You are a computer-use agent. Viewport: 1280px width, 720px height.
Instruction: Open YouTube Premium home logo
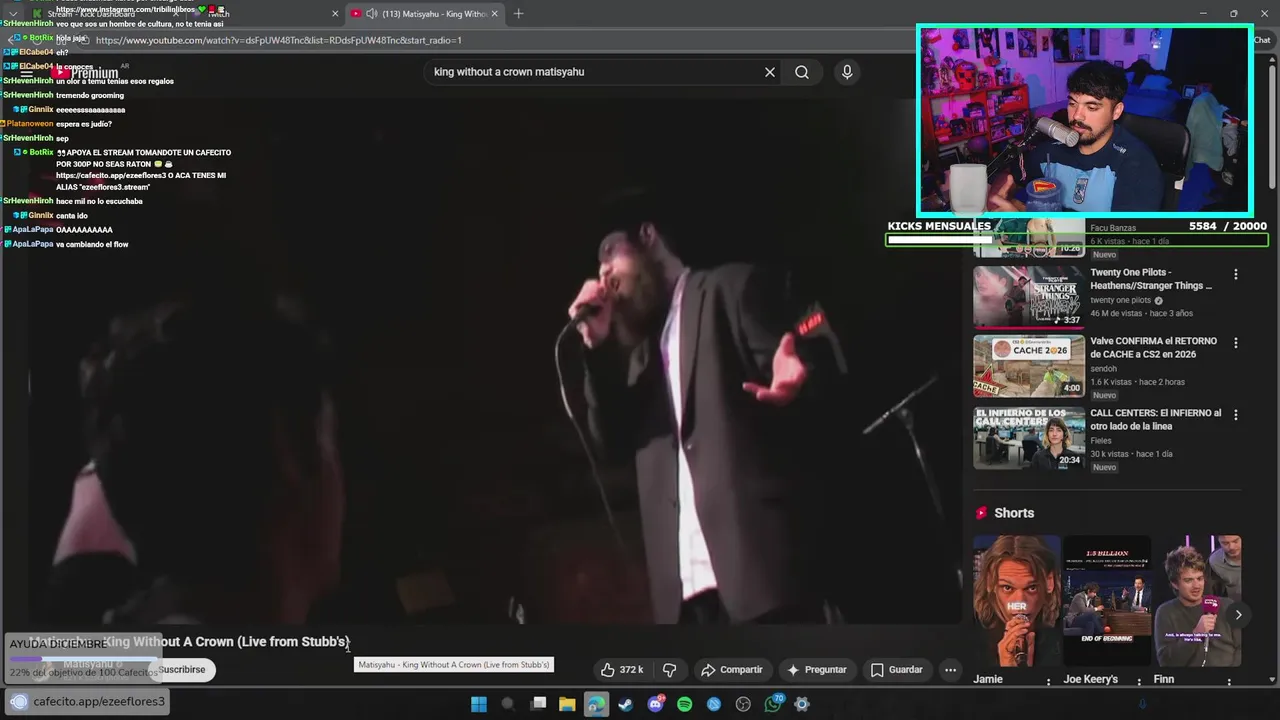(x=87, y=72)
